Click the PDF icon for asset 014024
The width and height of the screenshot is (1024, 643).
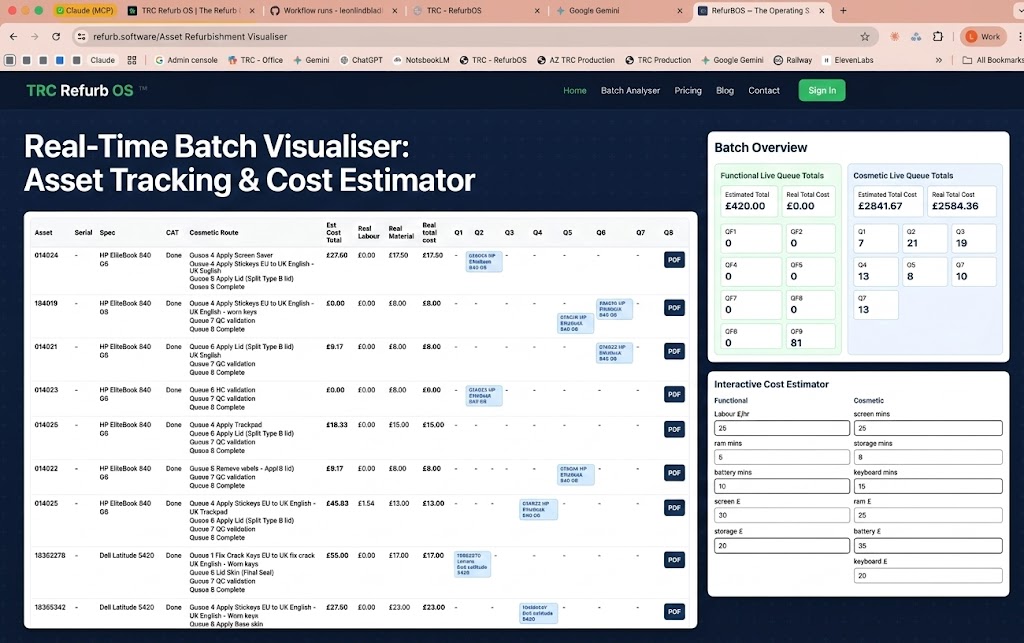(x=674, y=260)
